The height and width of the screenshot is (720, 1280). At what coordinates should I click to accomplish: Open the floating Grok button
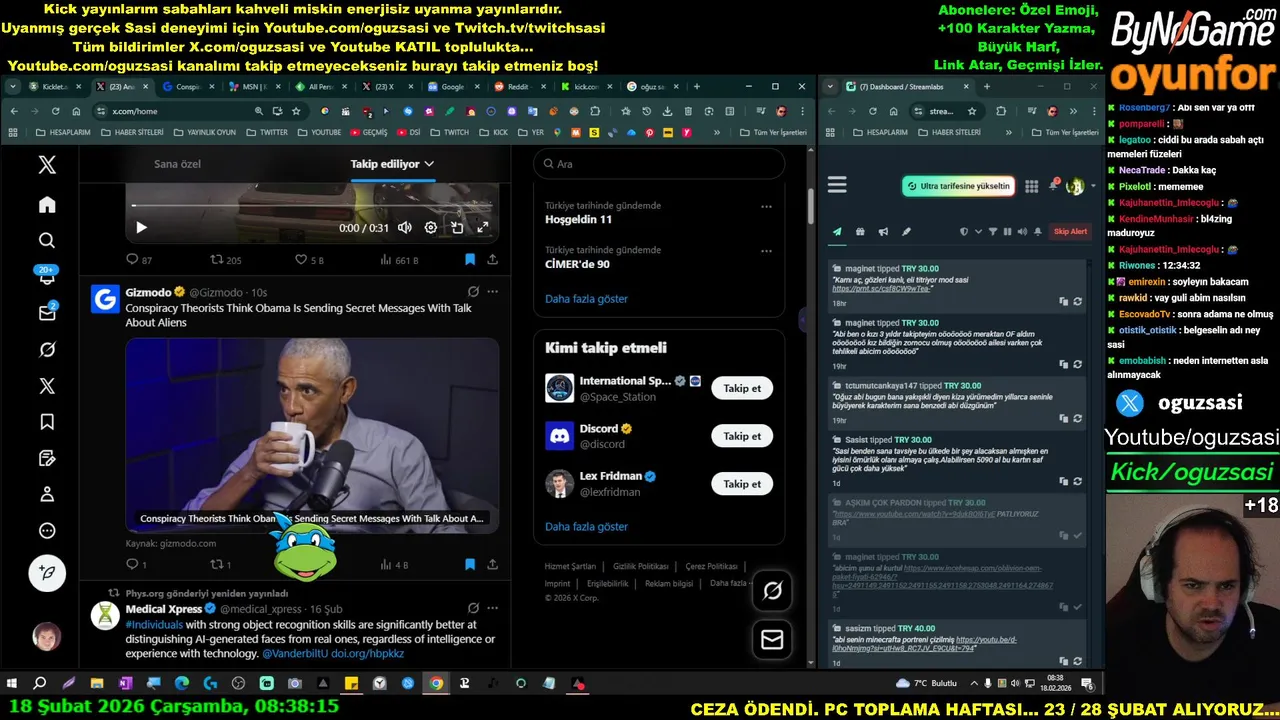click(x=772, y=591)
